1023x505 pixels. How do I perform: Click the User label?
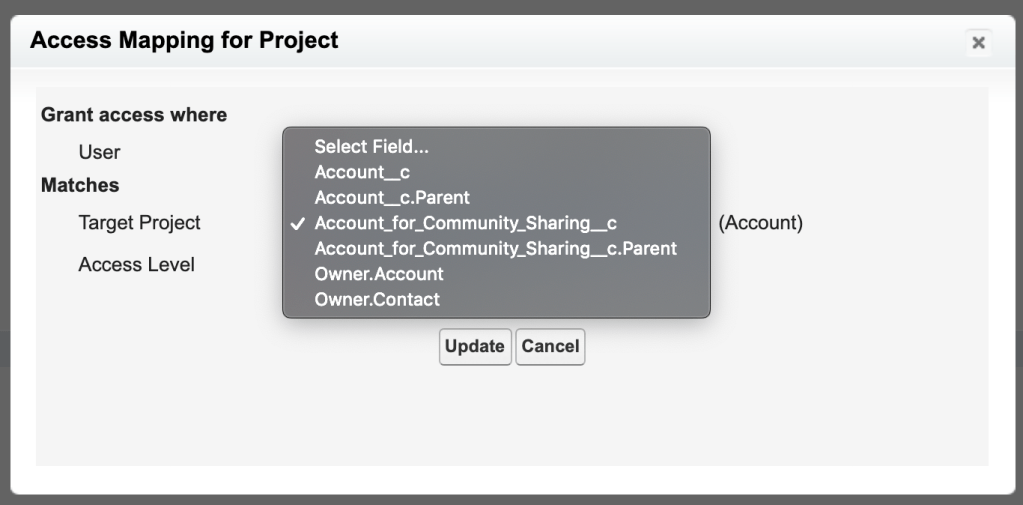(x=99, y=152)
